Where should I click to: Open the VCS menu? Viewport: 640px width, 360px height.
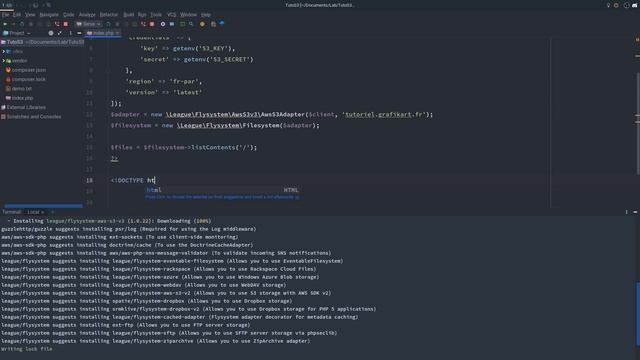click(x=171, y=15)
